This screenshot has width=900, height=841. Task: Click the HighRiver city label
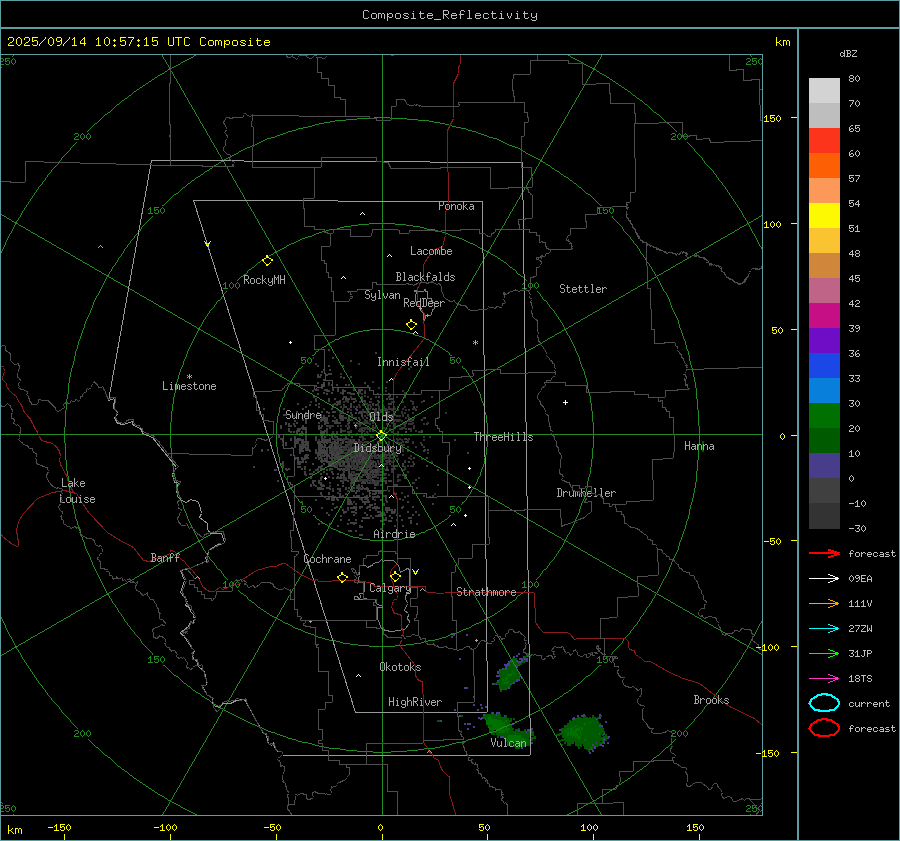point(415,702)
